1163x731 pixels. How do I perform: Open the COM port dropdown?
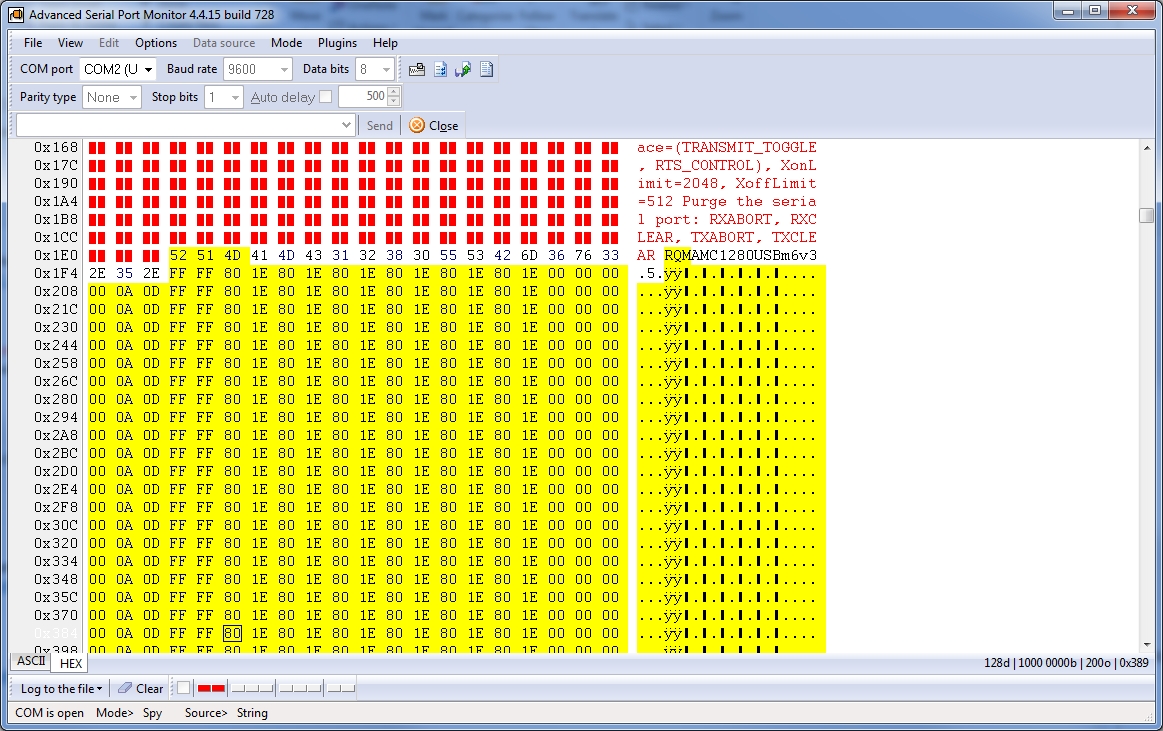pyautogui.click(x=149, y=69)
